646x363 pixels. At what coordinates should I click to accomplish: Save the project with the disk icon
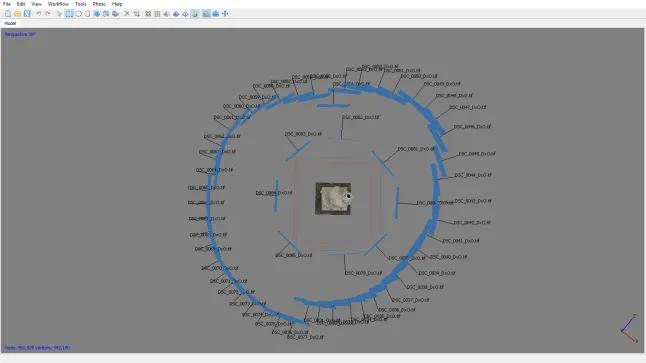27,14
